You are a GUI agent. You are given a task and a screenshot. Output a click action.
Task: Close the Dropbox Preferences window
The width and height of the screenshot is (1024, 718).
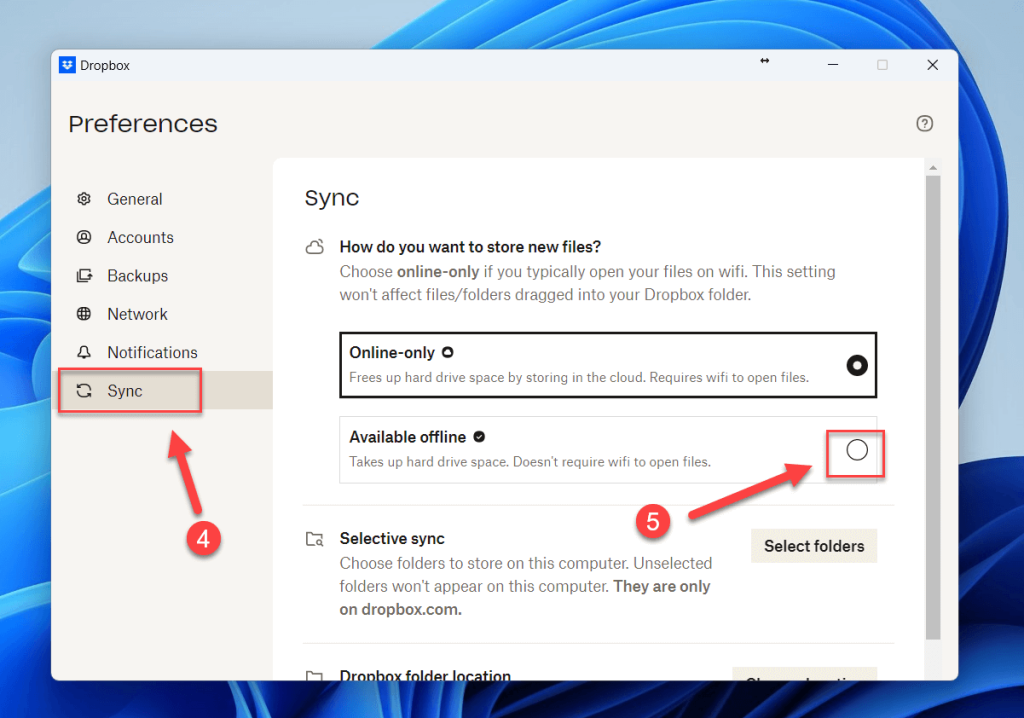tap(933, 65)
